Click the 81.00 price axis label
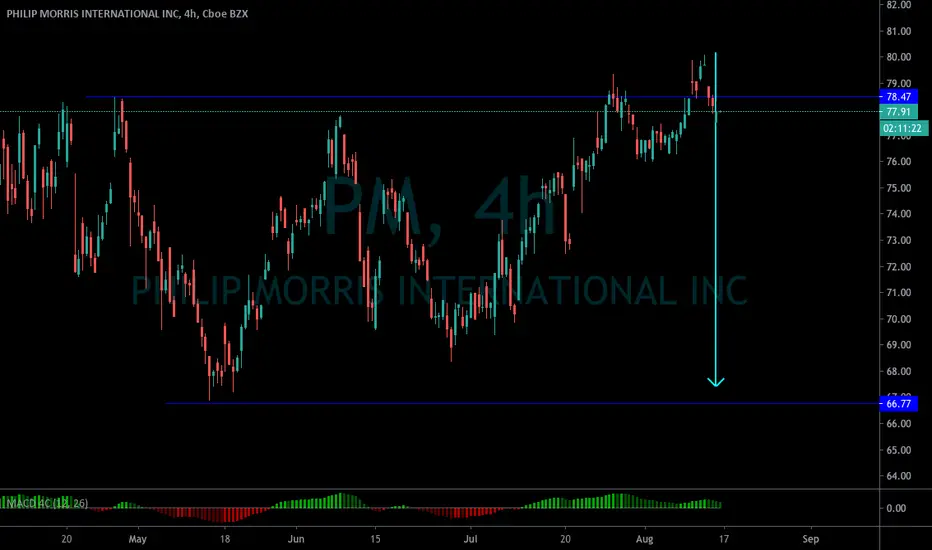The height and width of the screenshot is (550, 932). click(x=898, y=31)
